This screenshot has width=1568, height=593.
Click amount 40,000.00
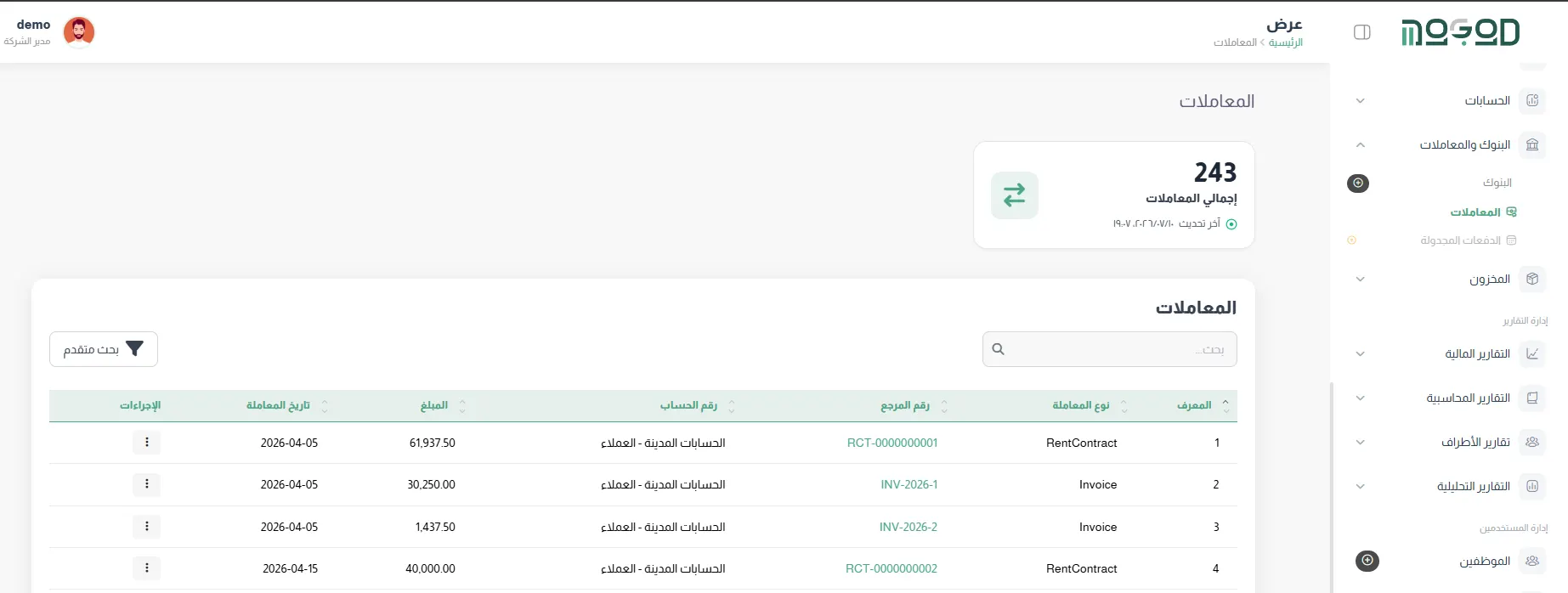click(430, 568)
